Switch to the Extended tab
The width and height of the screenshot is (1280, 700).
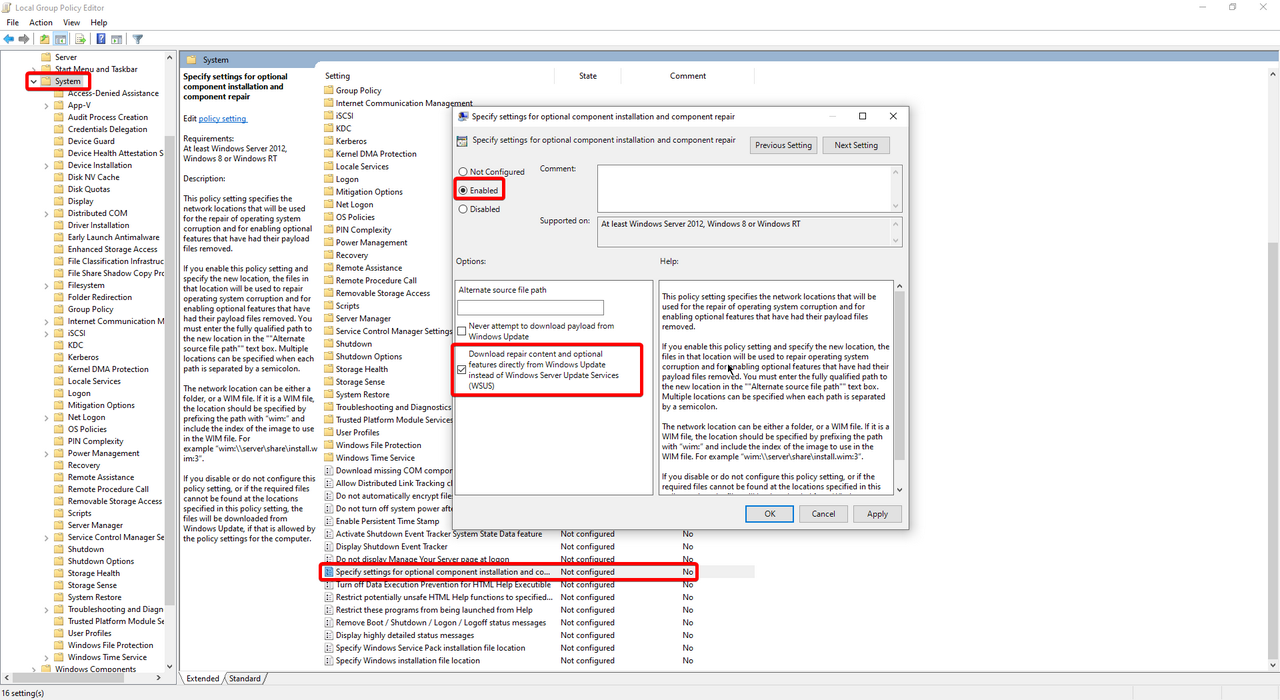[x=203, y=678]
